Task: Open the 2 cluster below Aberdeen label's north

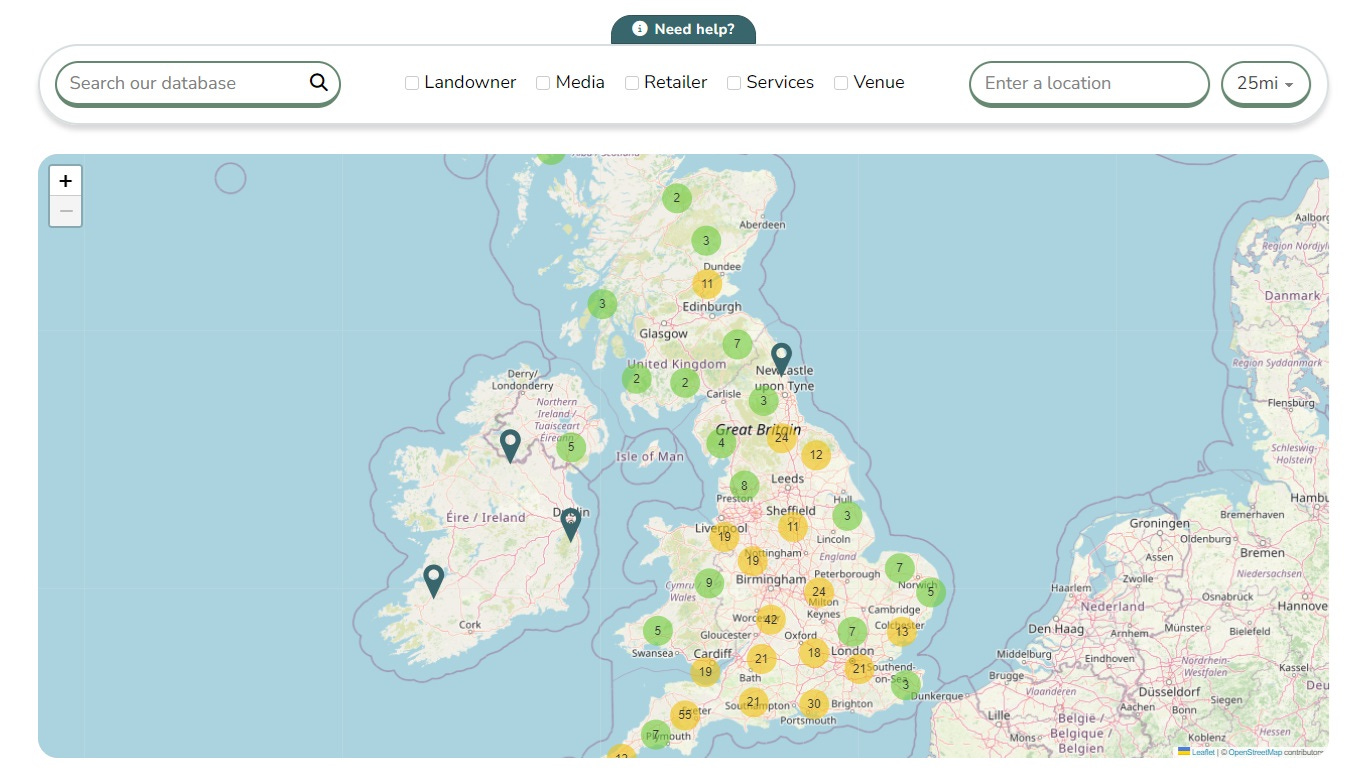Action: pyautogui.click(x=677, y=198)
